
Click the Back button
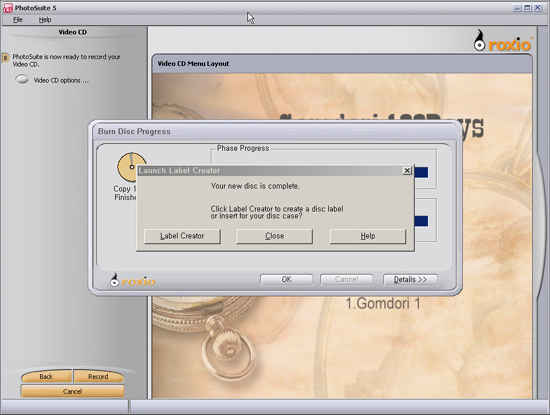point(46,376)
